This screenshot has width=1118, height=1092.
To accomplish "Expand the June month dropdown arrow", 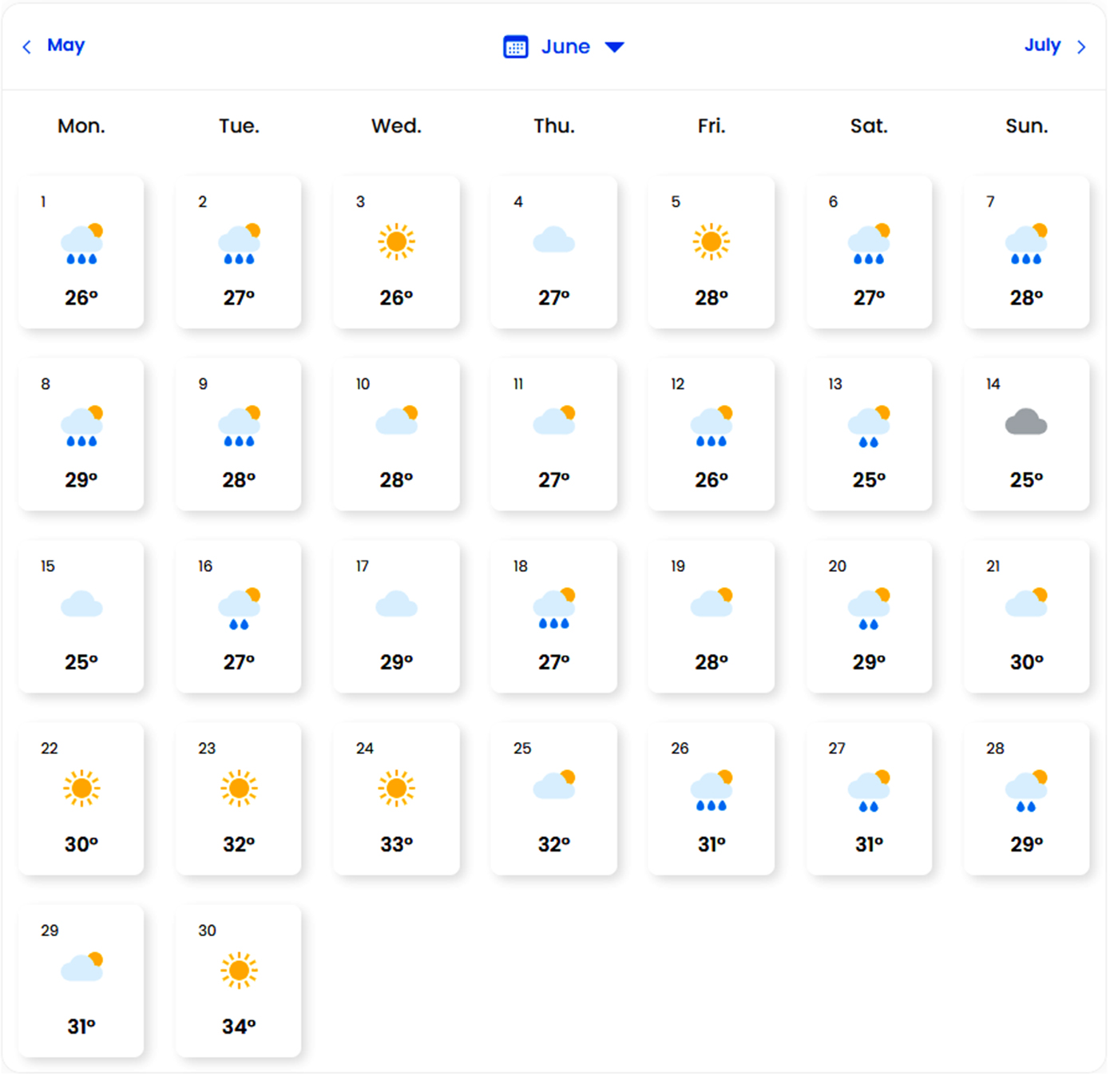I will tap(614, 47).
